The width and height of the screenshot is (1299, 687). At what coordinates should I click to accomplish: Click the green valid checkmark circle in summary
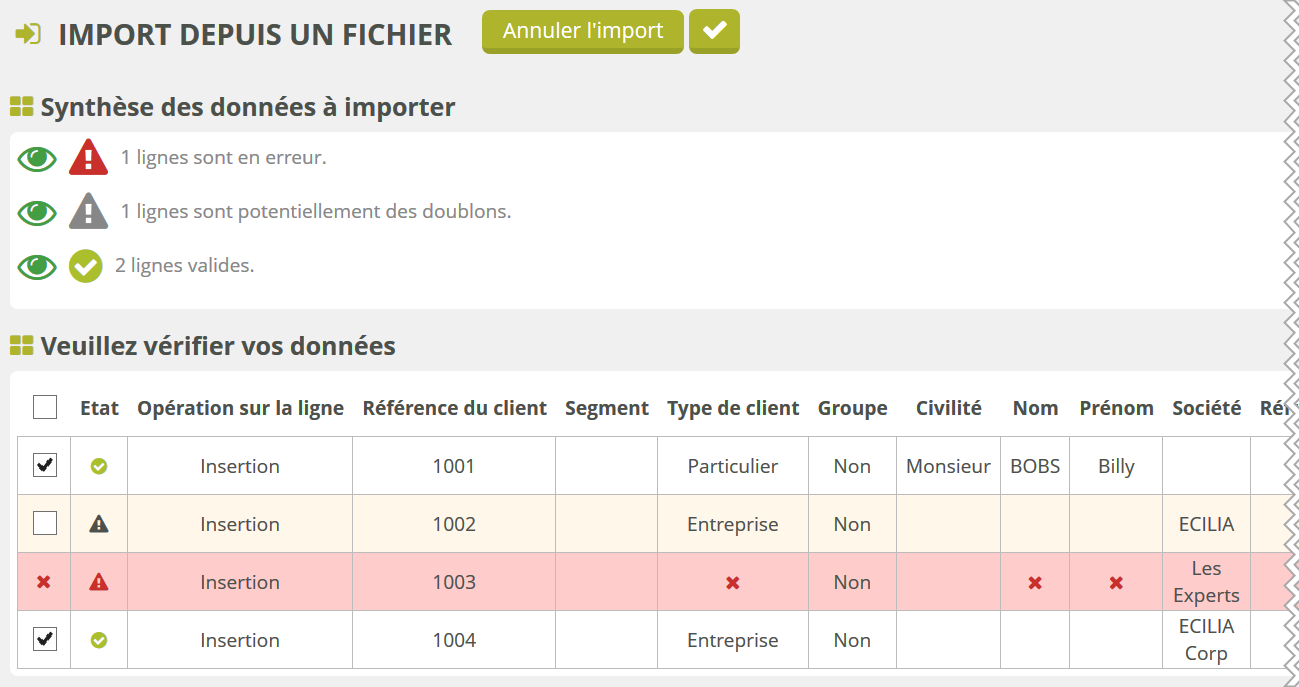[86, 266]
